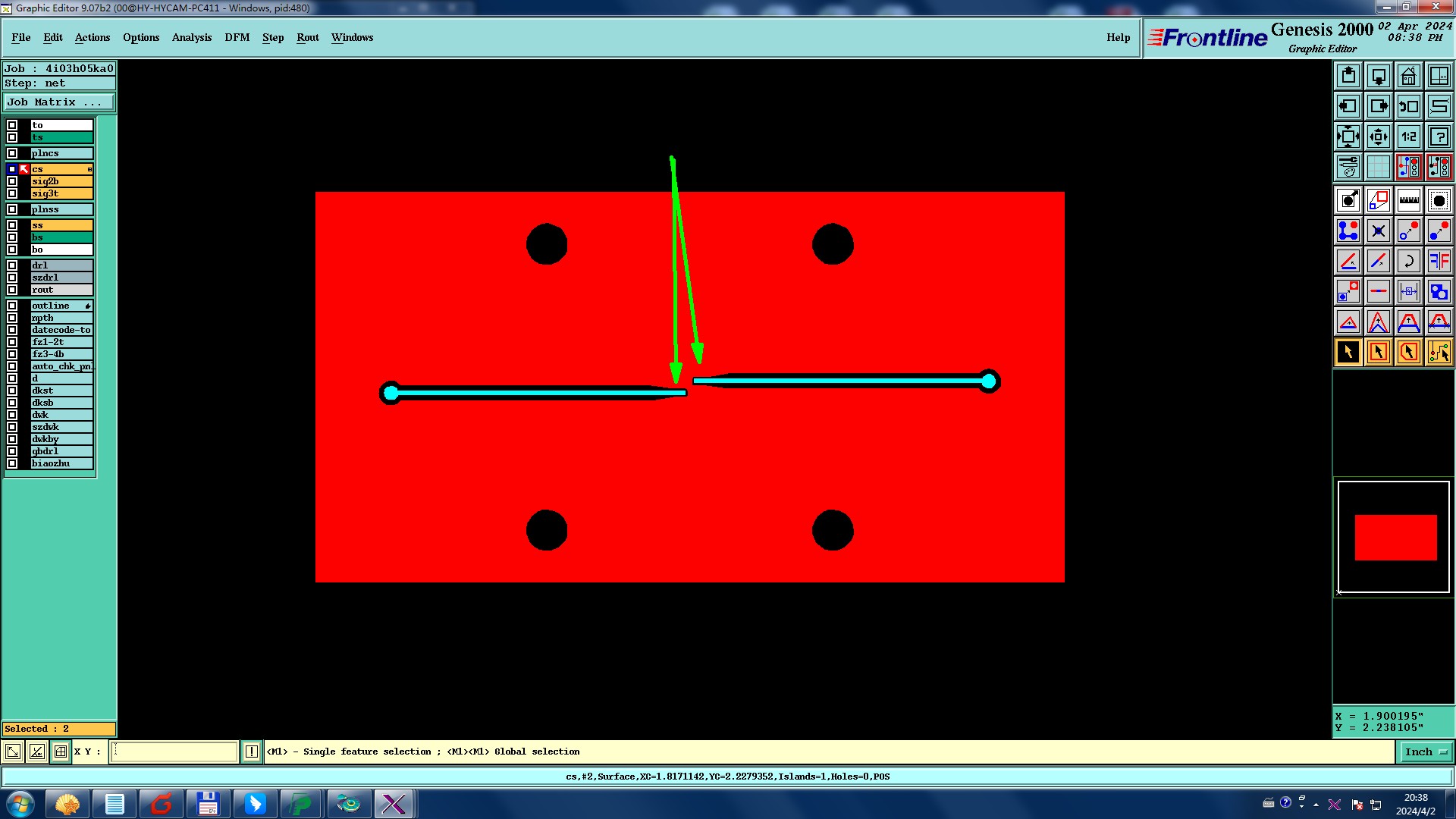1456x819 pixels.
Task: Toggle the drl layer checkbox
Action: (x=12, y=265)
